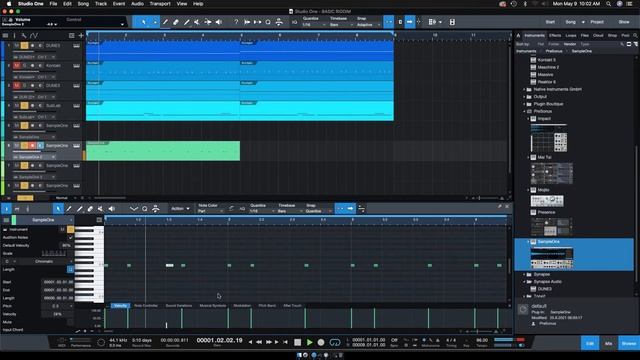Switch to browser Loops tab
The image size is (640, 360).
pyautogui.click(x=571, y=36)
